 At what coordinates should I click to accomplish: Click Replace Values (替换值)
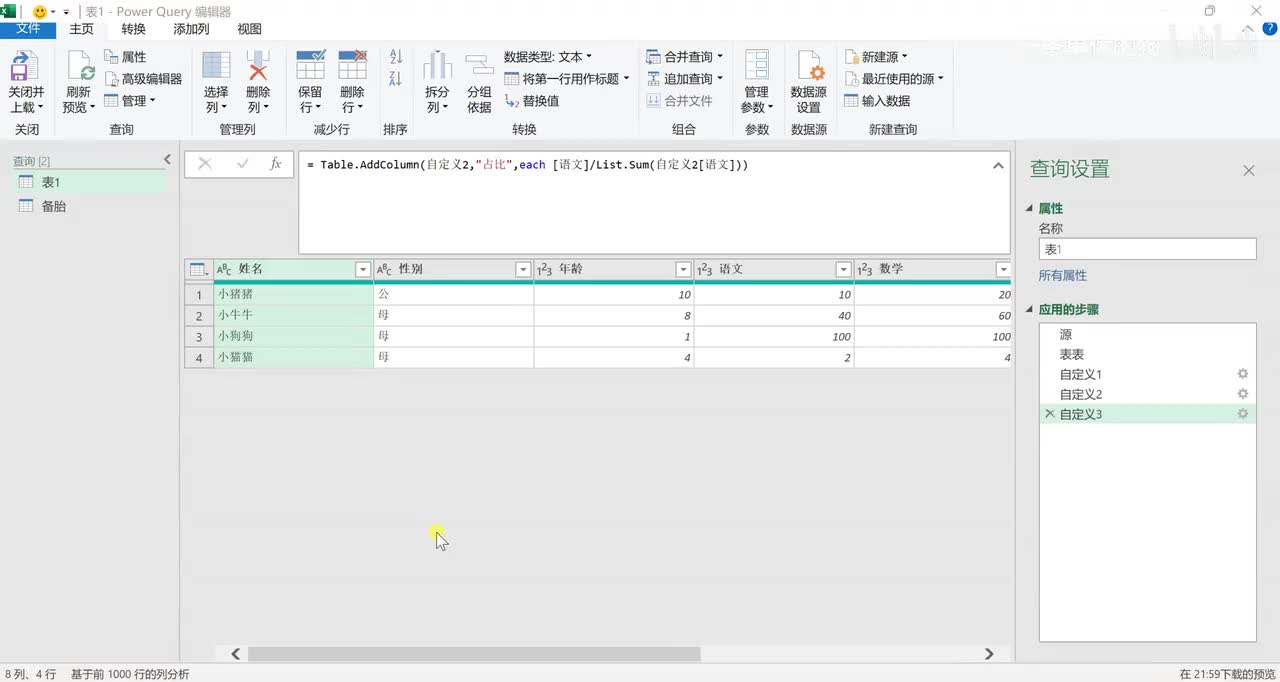(532, 101)
